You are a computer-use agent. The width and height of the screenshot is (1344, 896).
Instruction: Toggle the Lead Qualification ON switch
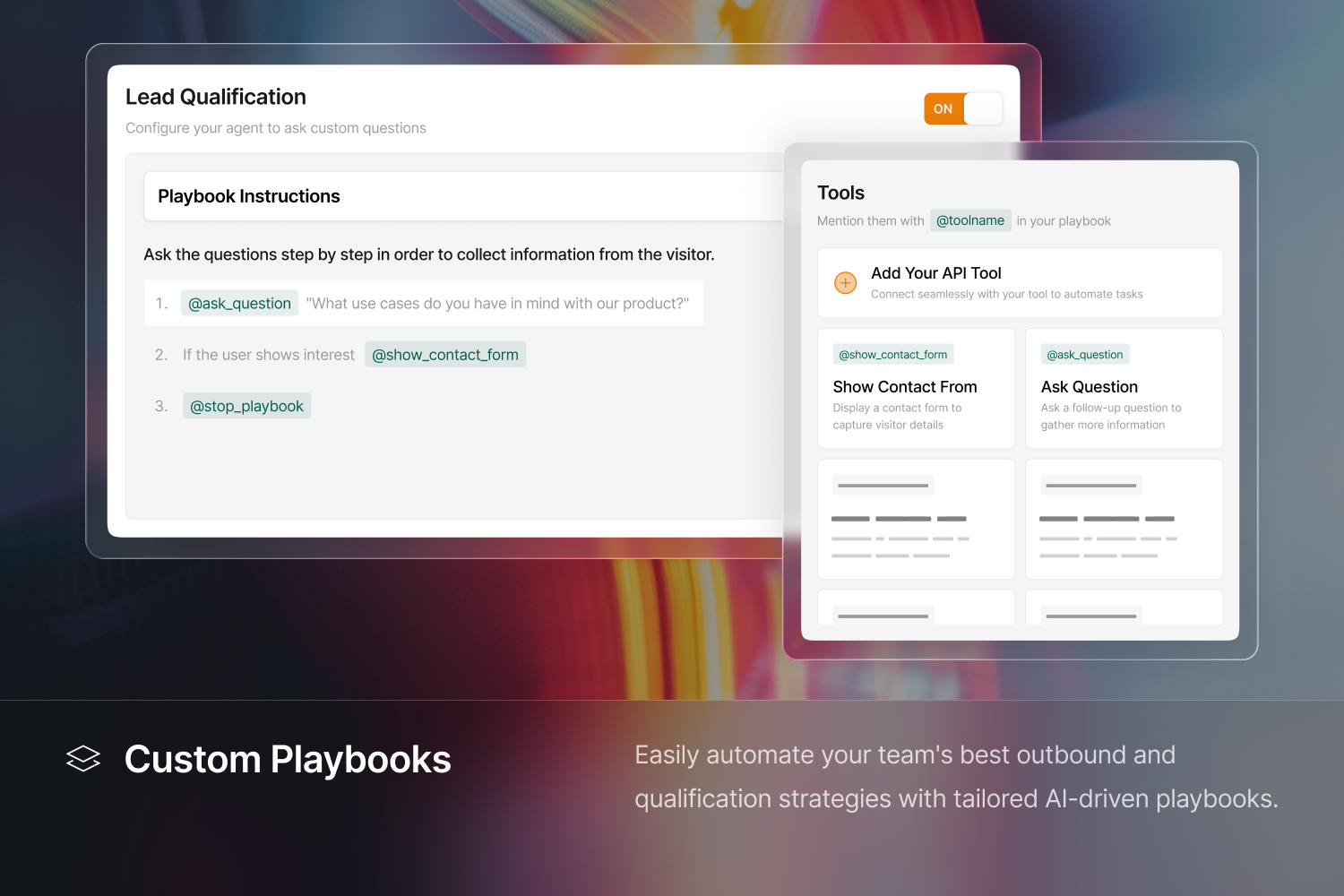click(x=963, y=108)
